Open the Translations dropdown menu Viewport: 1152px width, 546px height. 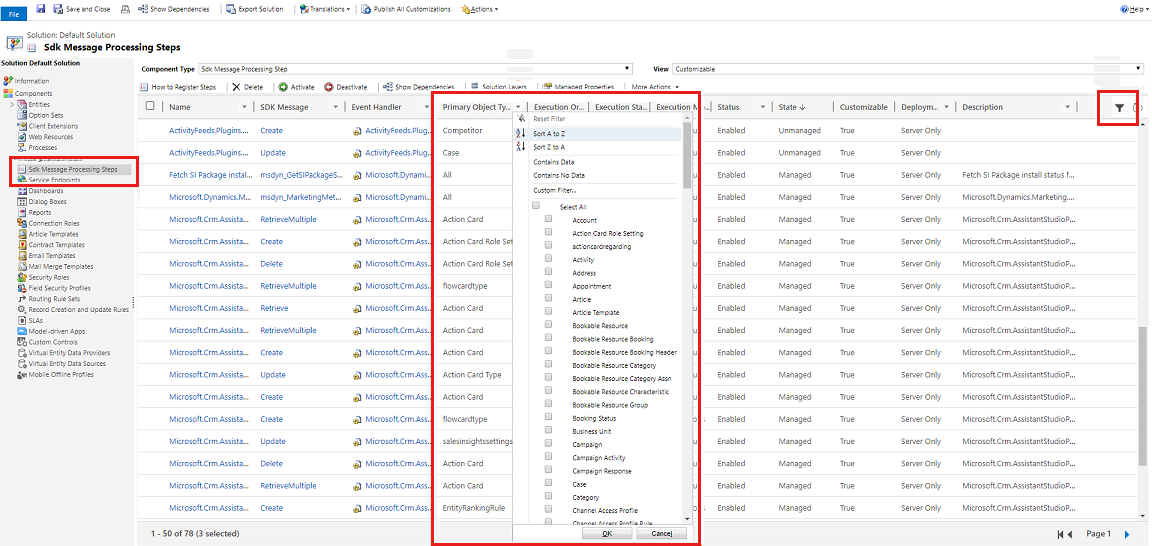(x=326, y=9)
